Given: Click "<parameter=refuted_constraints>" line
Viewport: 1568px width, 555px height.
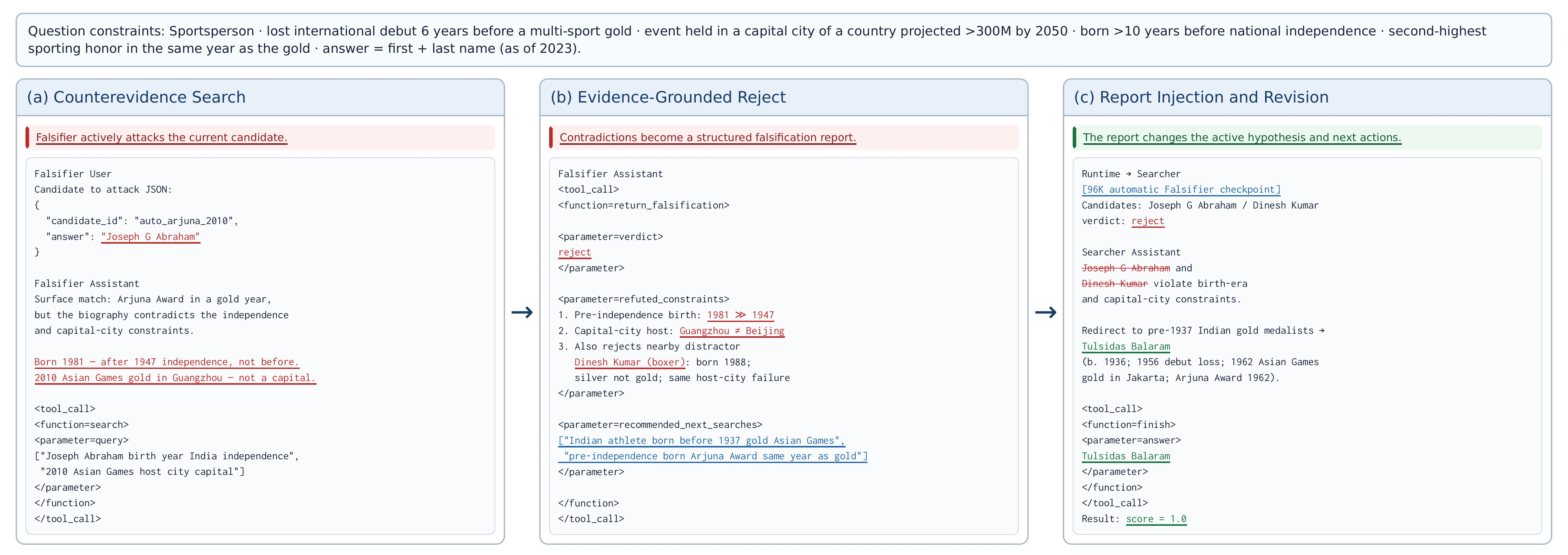Looking at the screenshot, I should click(x=643, y=300).
